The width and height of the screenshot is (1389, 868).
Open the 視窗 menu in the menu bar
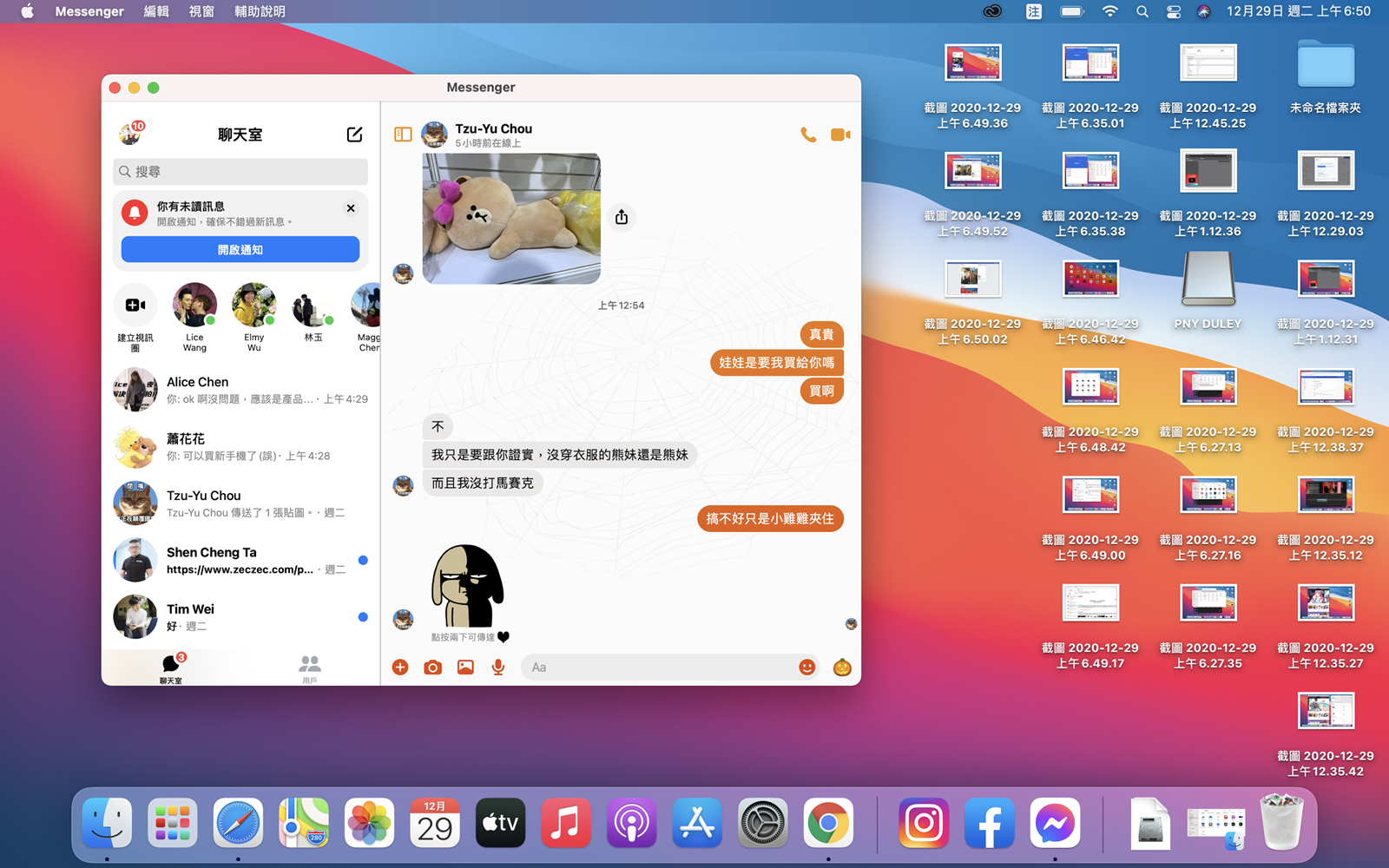pos(201,11)
